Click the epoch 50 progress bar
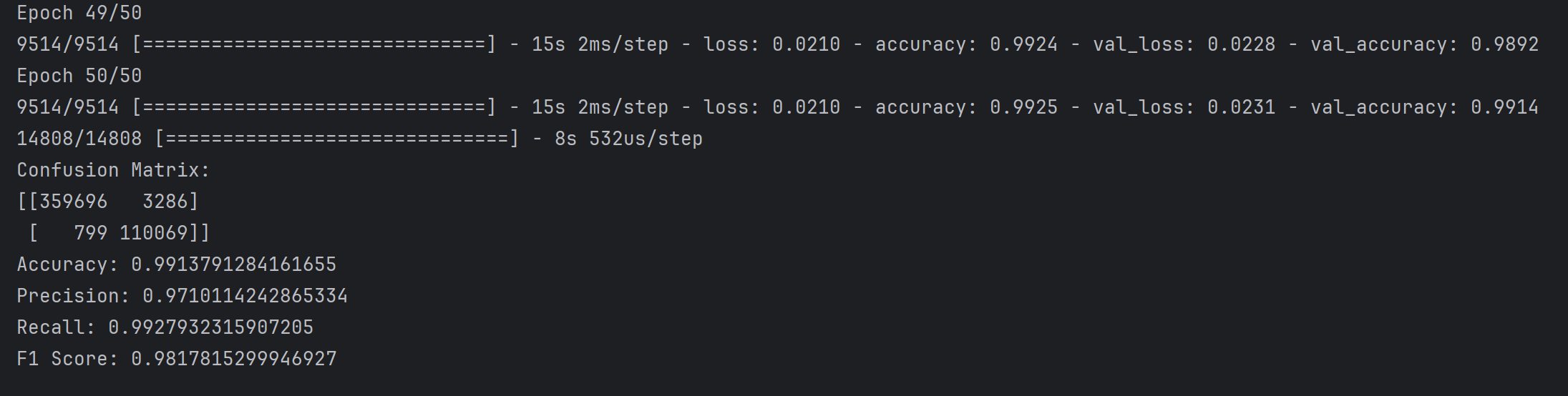 coord(313,107)
